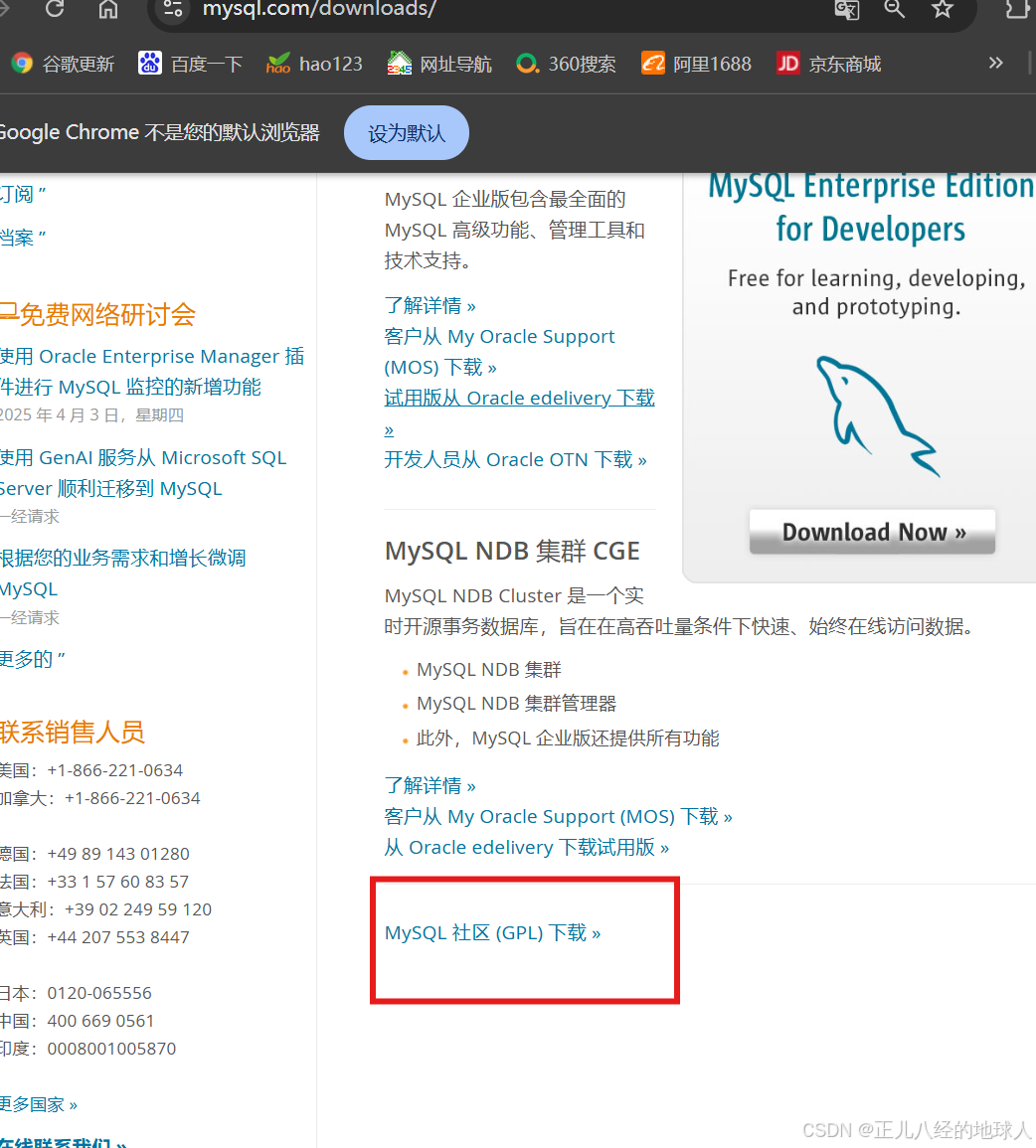Image resolution: width=1036 pixels, height=1148 pixels.
Task: Open the zoom magnifier icon
Action: (x=894, y=9)
